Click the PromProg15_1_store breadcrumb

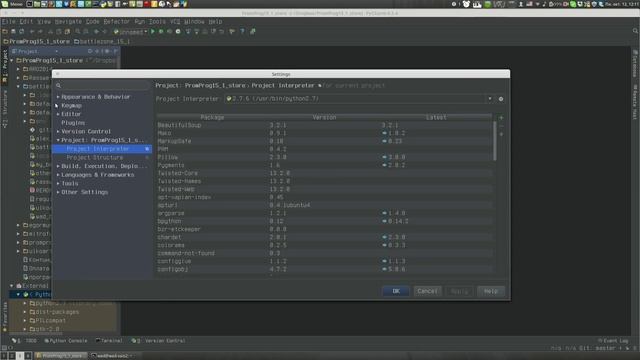click(36, 42)
